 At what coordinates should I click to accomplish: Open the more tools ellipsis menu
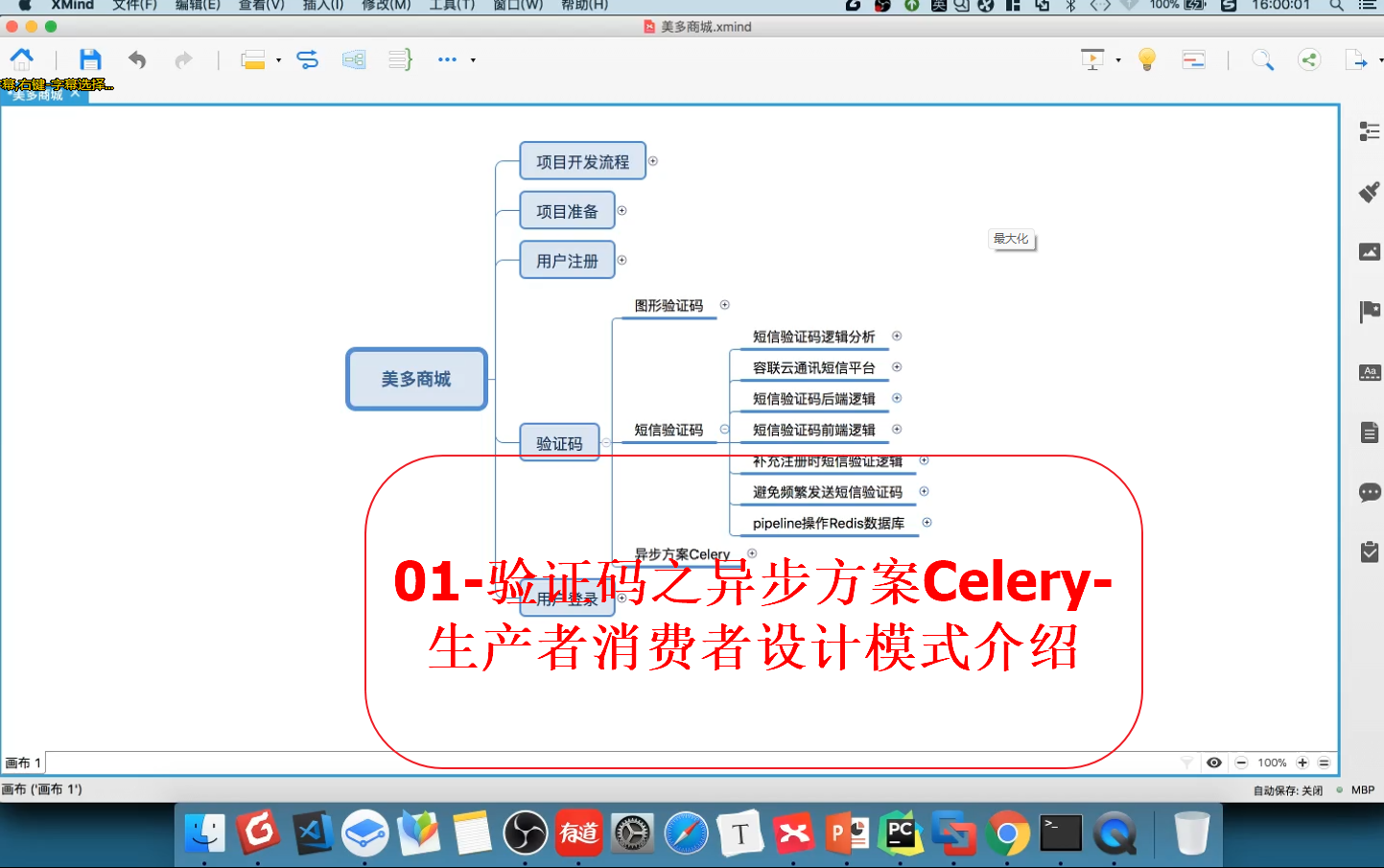(x=447, y=59)
